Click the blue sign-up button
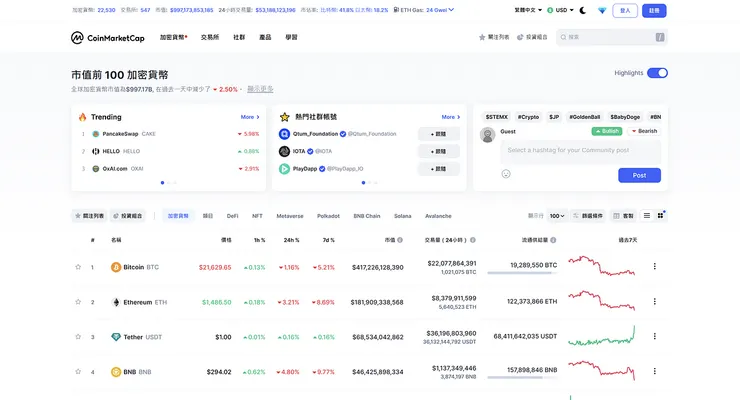740x400 pixels. (x=654, y=10)
